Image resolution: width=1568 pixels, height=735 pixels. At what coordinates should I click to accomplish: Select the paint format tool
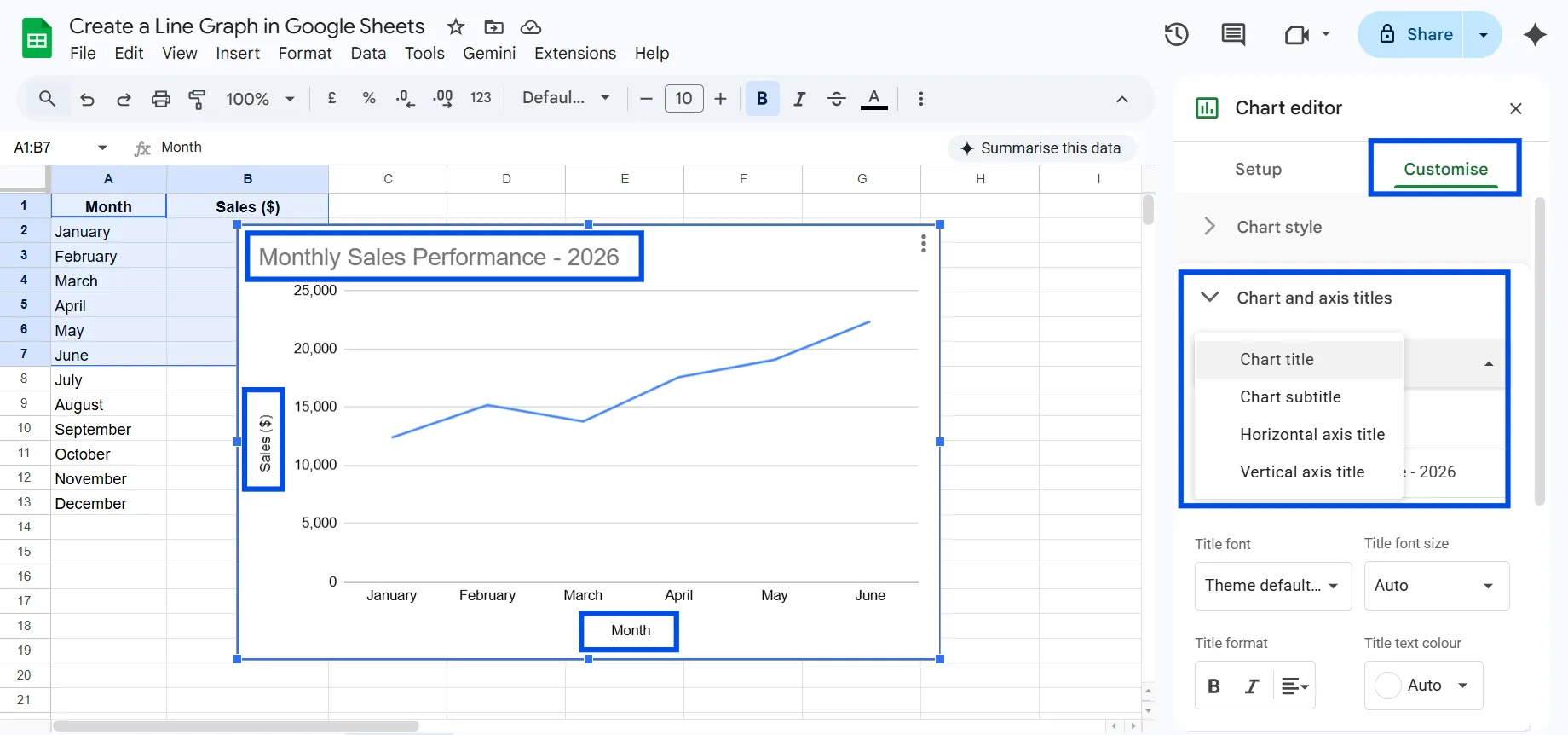click(197, 99)
